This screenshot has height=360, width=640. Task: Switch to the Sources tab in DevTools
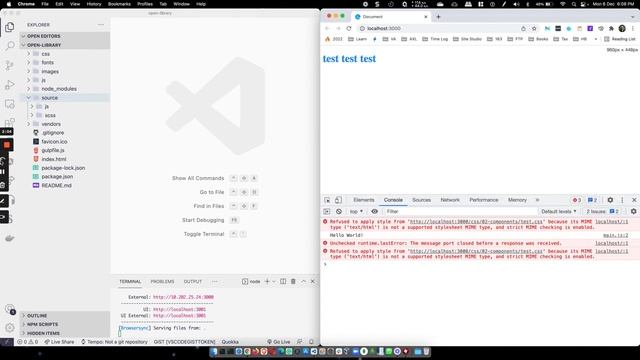422,200
